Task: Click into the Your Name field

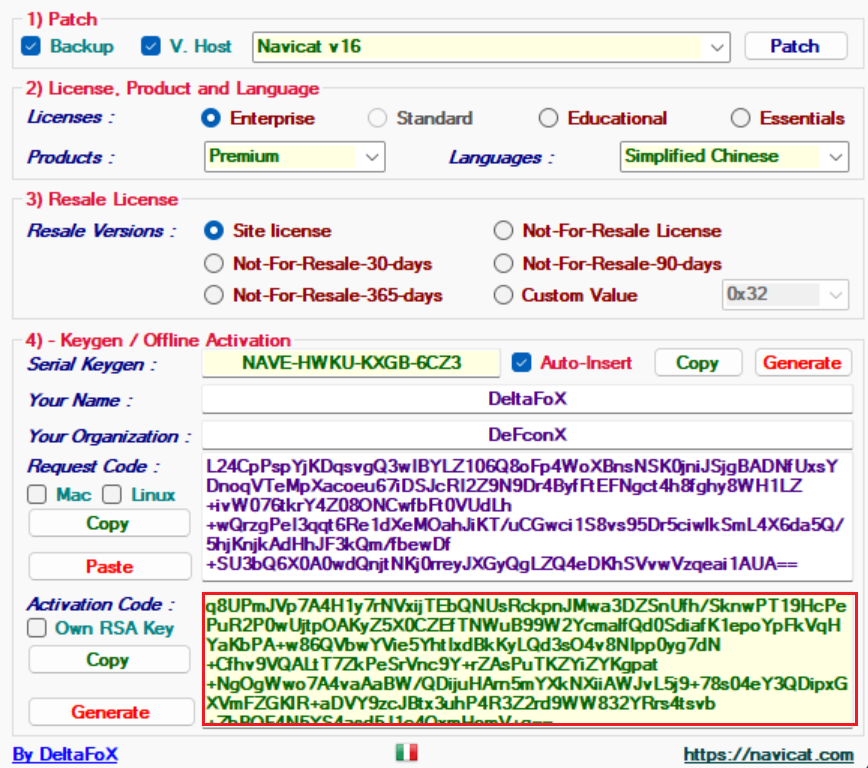Action: pos(527,399)
